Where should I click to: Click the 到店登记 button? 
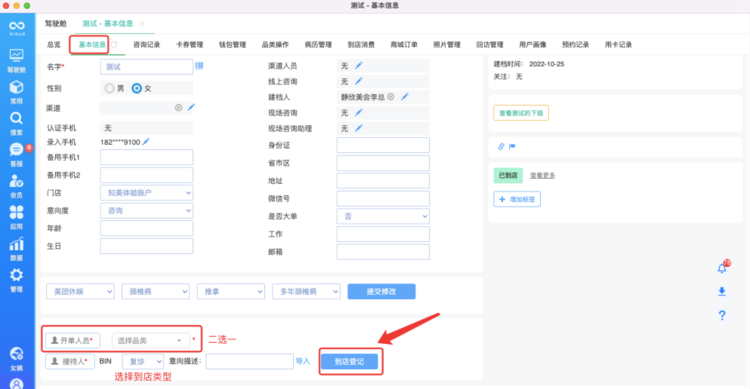click(349, 362)
